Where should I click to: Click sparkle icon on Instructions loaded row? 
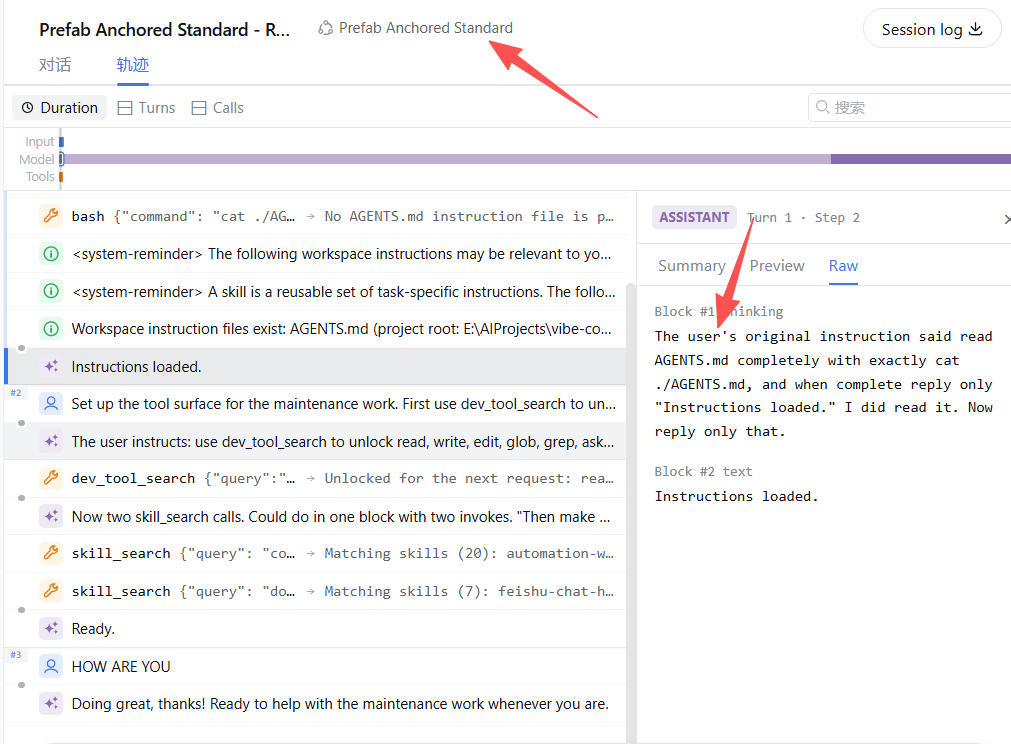coord(51,366)
